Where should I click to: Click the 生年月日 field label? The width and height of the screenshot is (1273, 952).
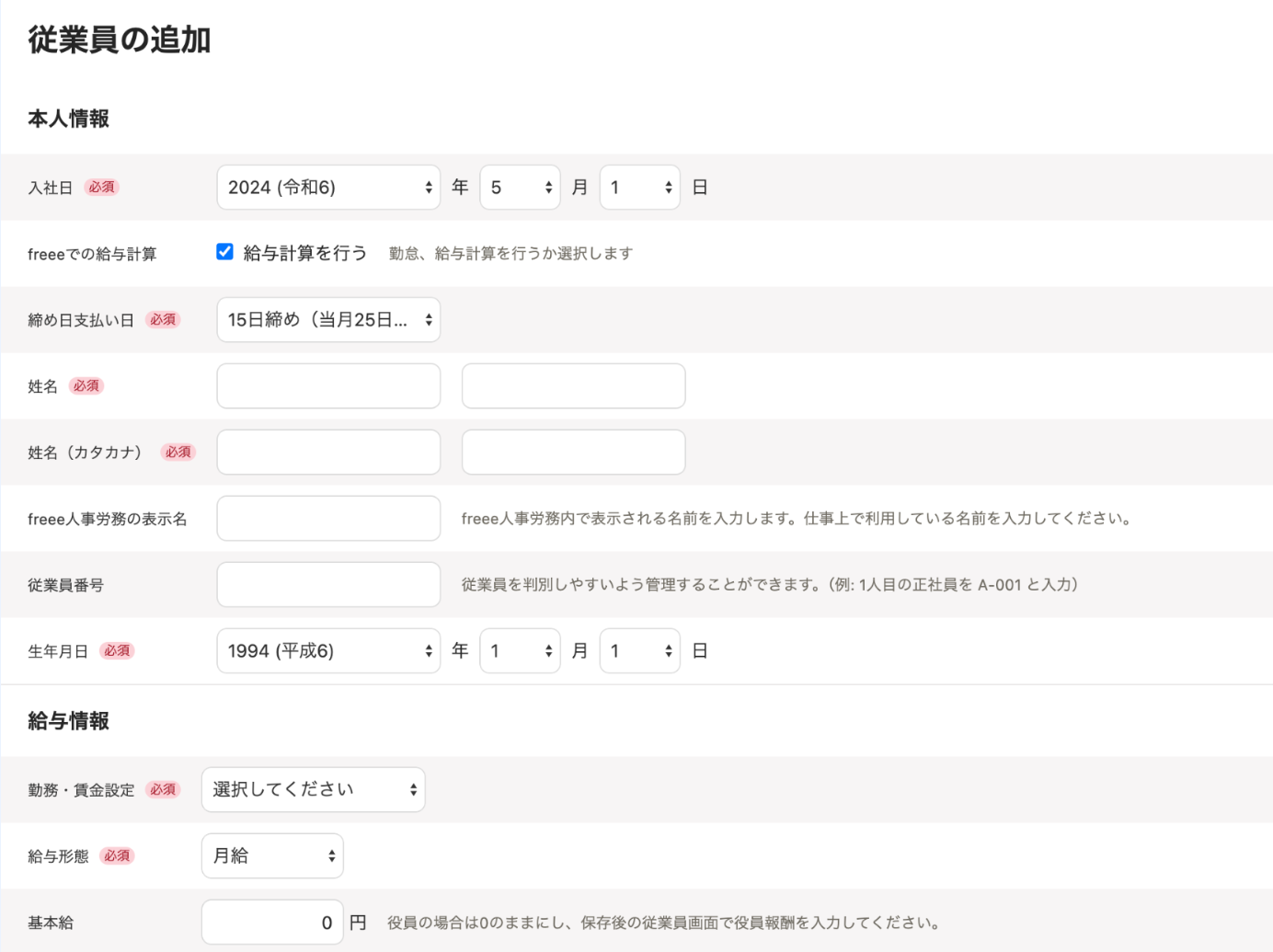coord(58,651)
